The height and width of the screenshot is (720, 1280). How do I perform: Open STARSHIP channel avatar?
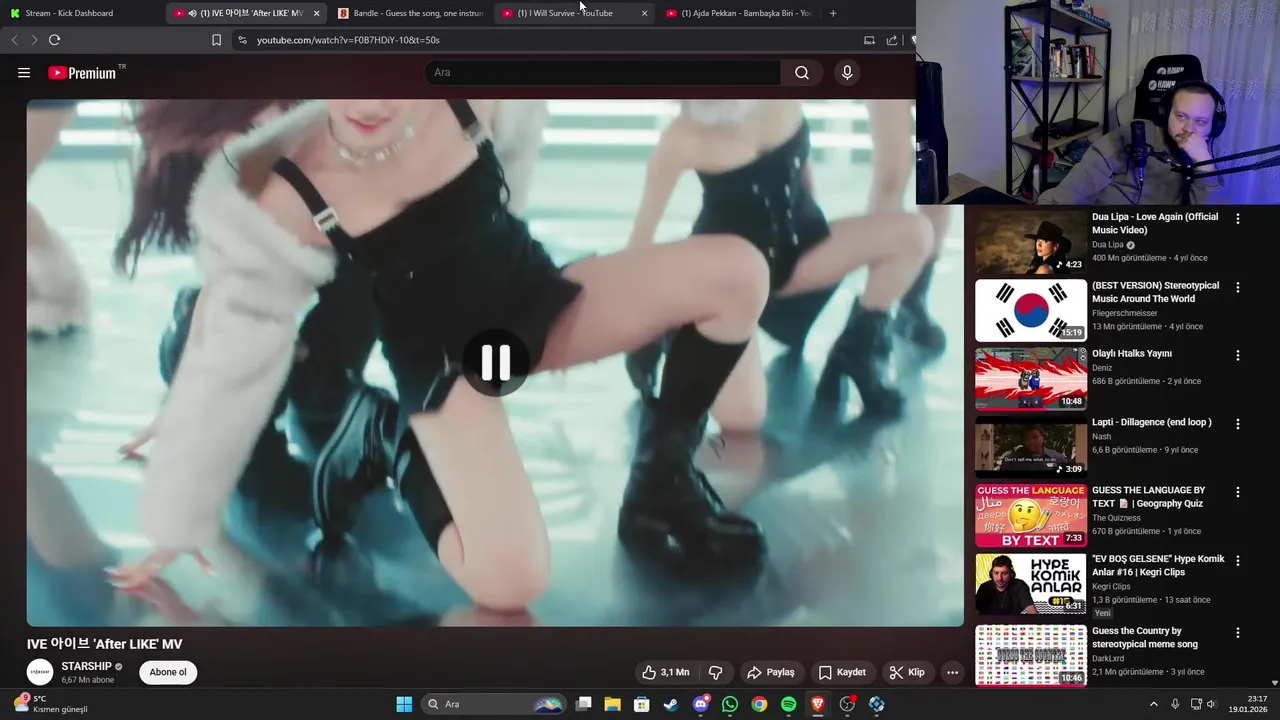point(40,672)
